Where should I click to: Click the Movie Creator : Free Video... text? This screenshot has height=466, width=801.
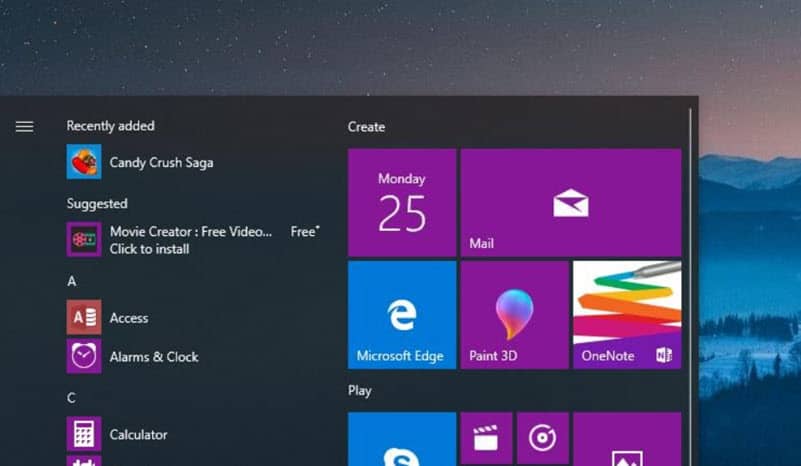191,231
